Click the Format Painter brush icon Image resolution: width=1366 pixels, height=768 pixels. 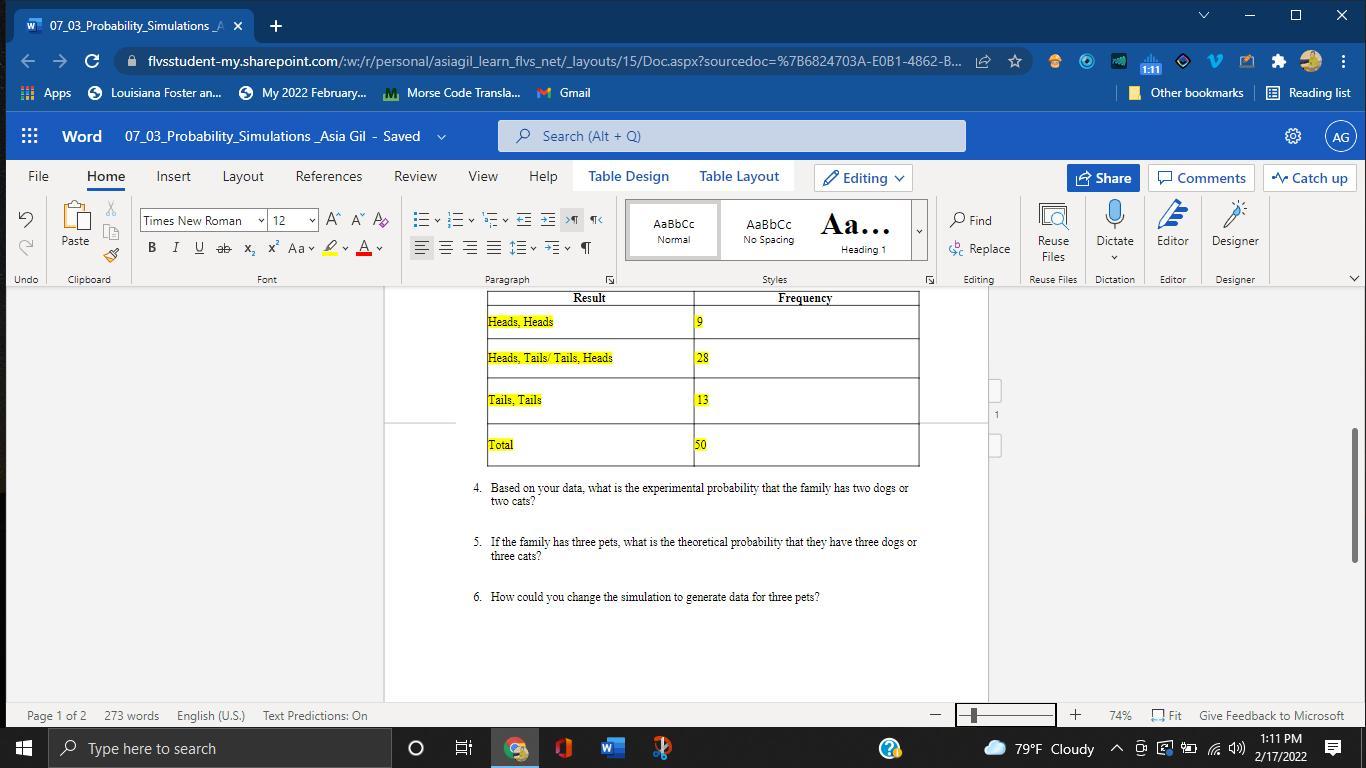[x=111, y=255]
